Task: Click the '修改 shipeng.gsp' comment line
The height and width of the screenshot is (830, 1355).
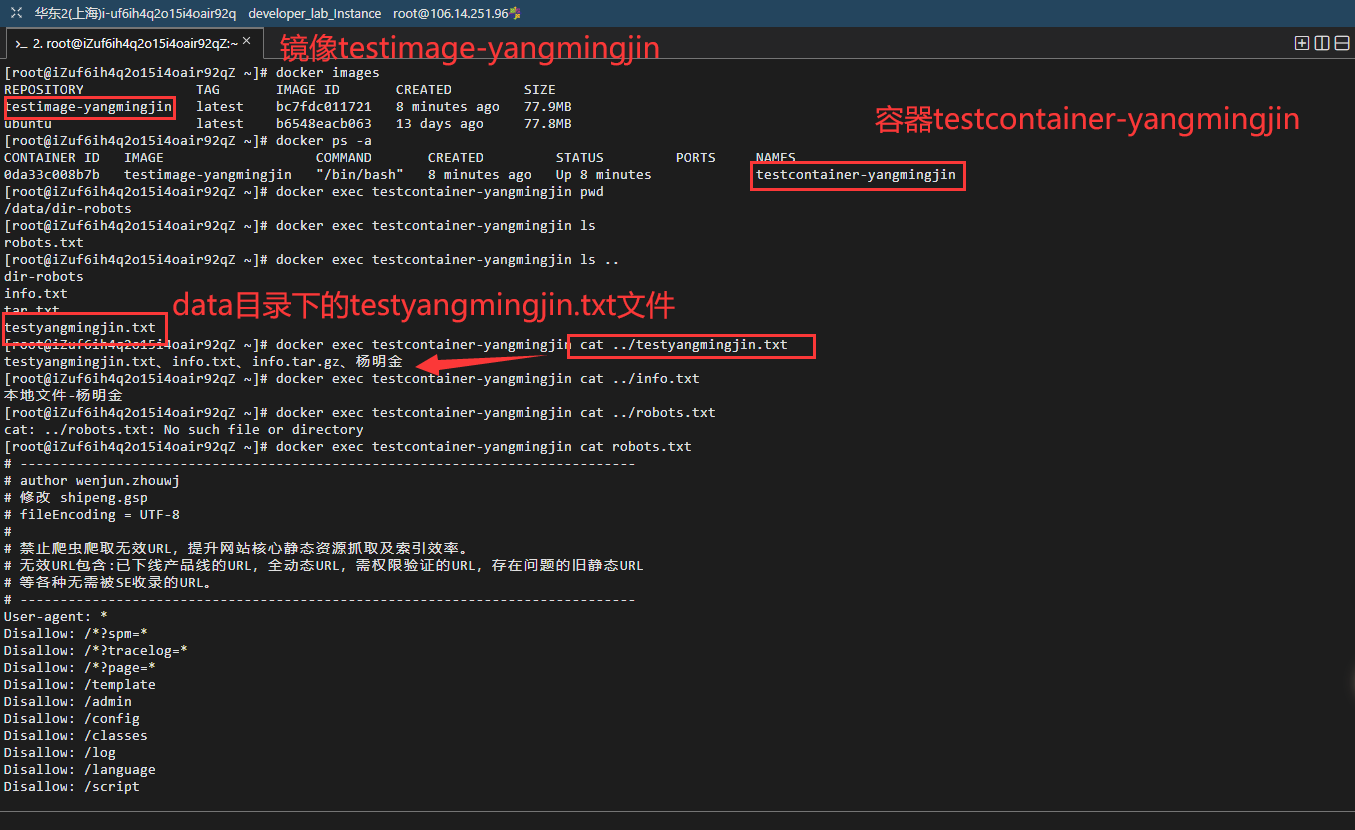Action: (x=76, y=498)
